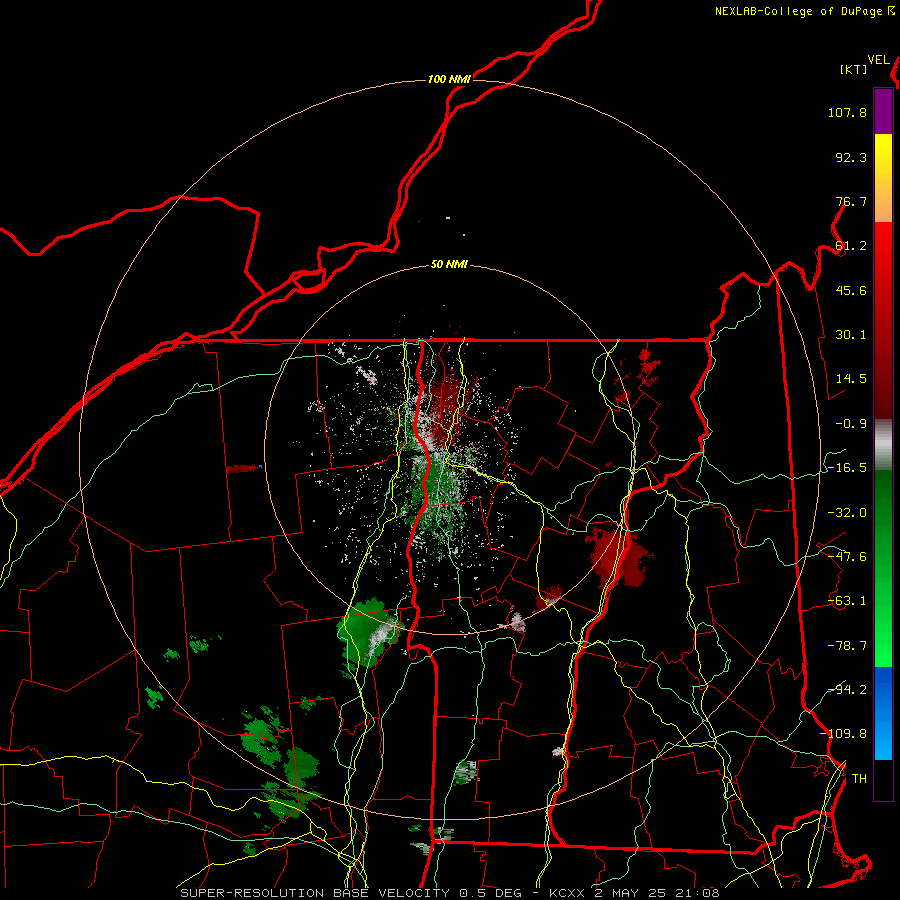This screenshot has width=900, height=900.
Task: Click the 30.1 legend value
Action: [851, 335]
